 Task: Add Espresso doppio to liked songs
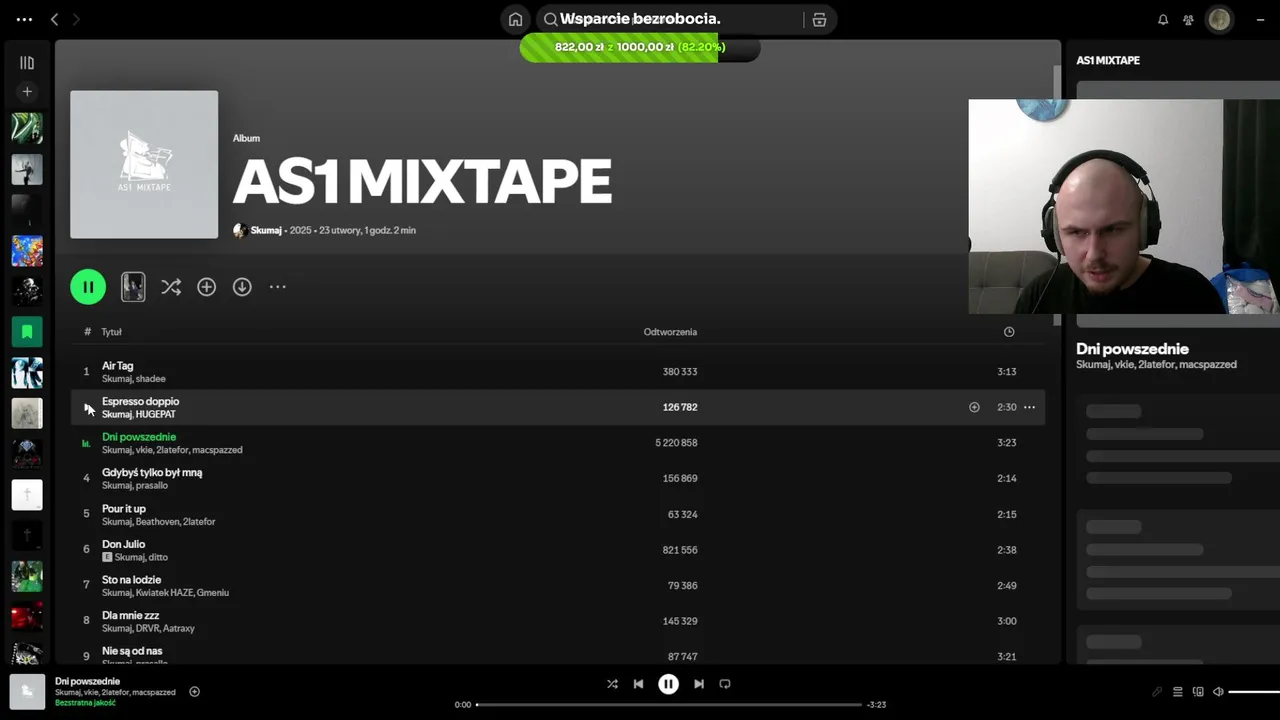pos(974,407)
